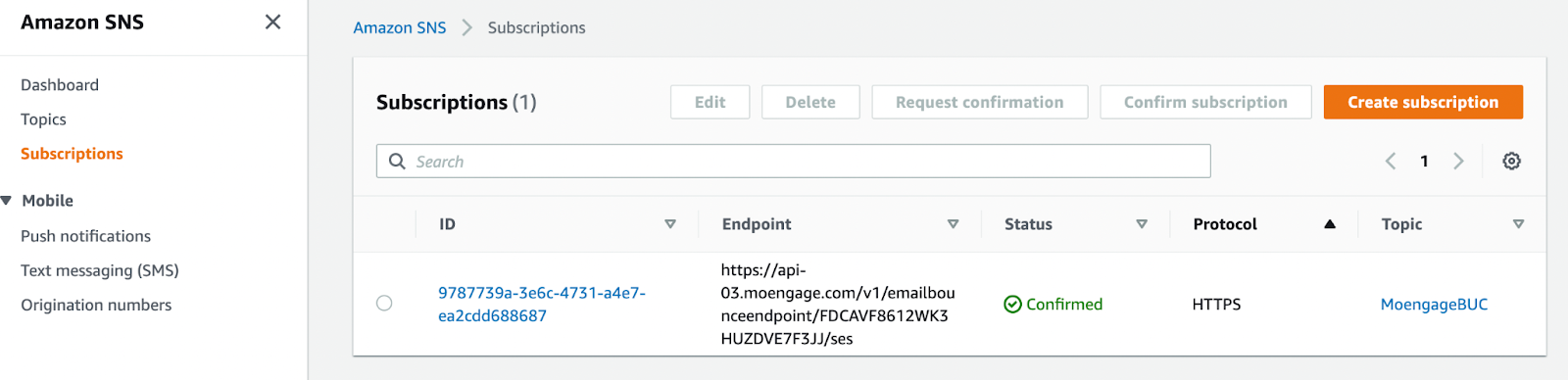Open subscription ID 9787739a link
The height and width of the screenshot is (380, 1568).
542,305
